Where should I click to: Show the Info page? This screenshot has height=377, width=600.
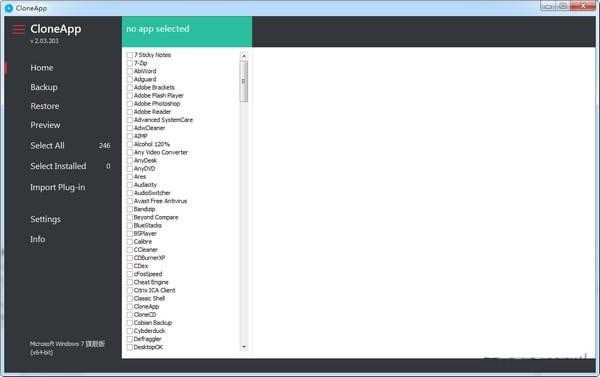[38, 239]
